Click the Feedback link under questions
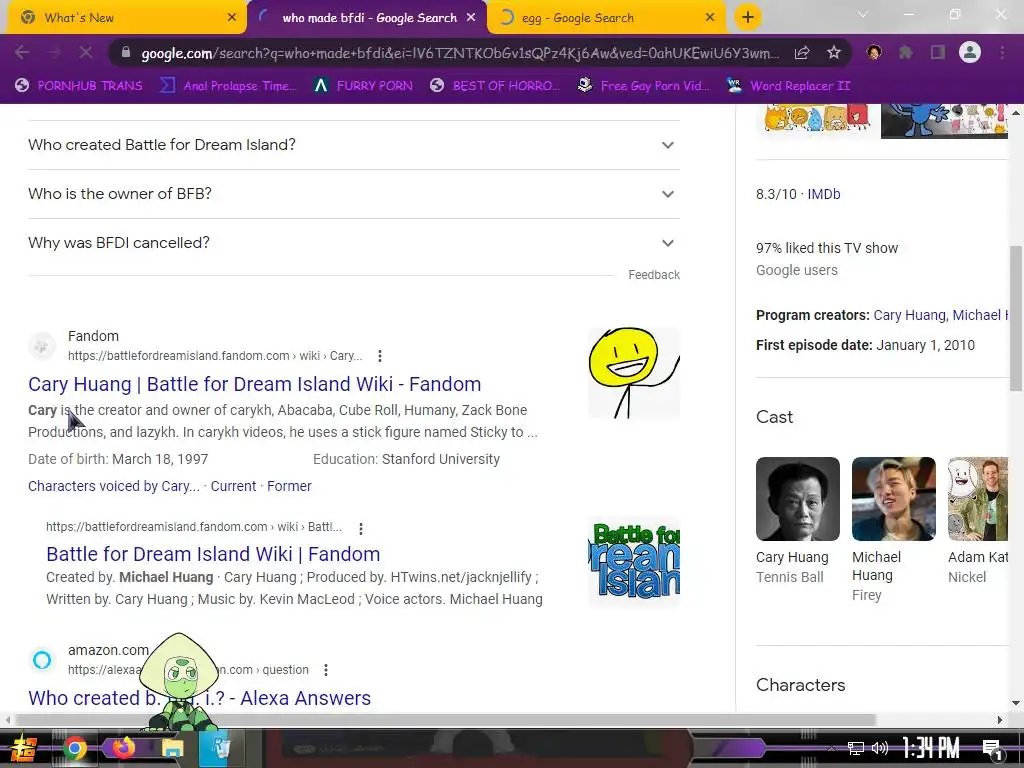Image resolution: width=1024 pixels, height=768 pixels. click(654, 275)
